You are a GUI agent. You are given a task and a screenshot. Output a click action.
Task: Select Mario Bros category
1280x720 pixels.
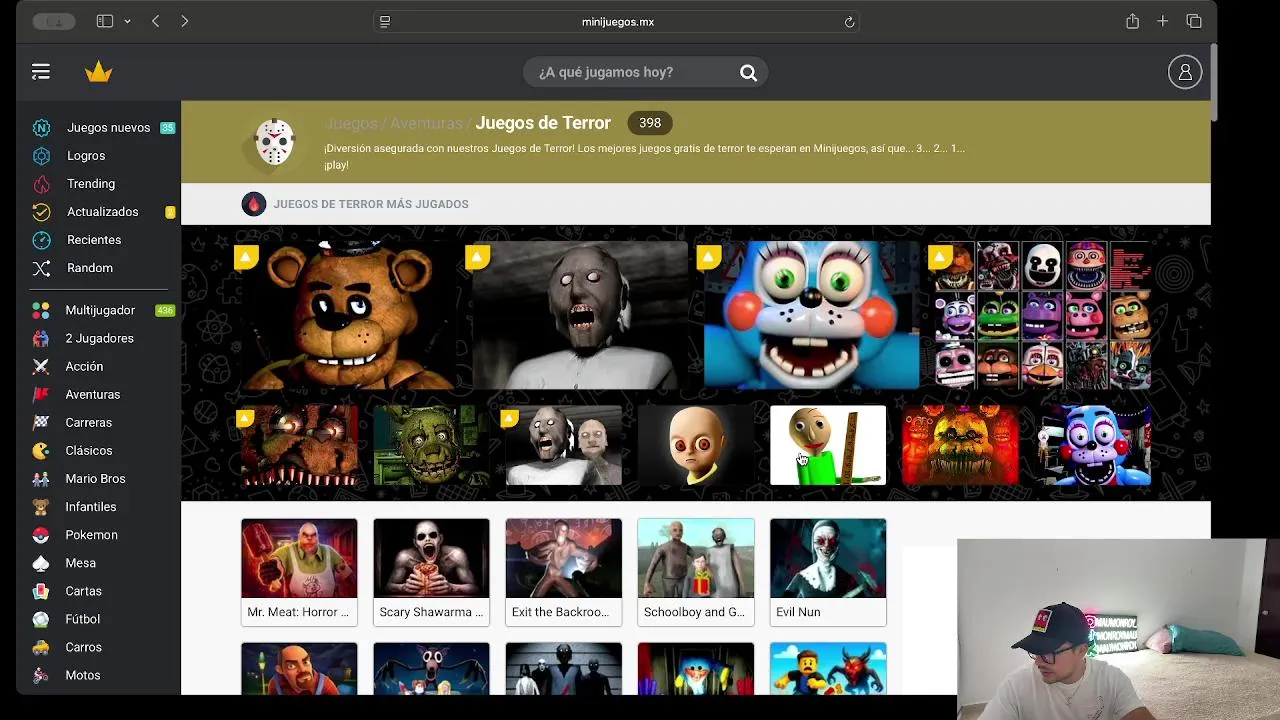pos(95,479)
